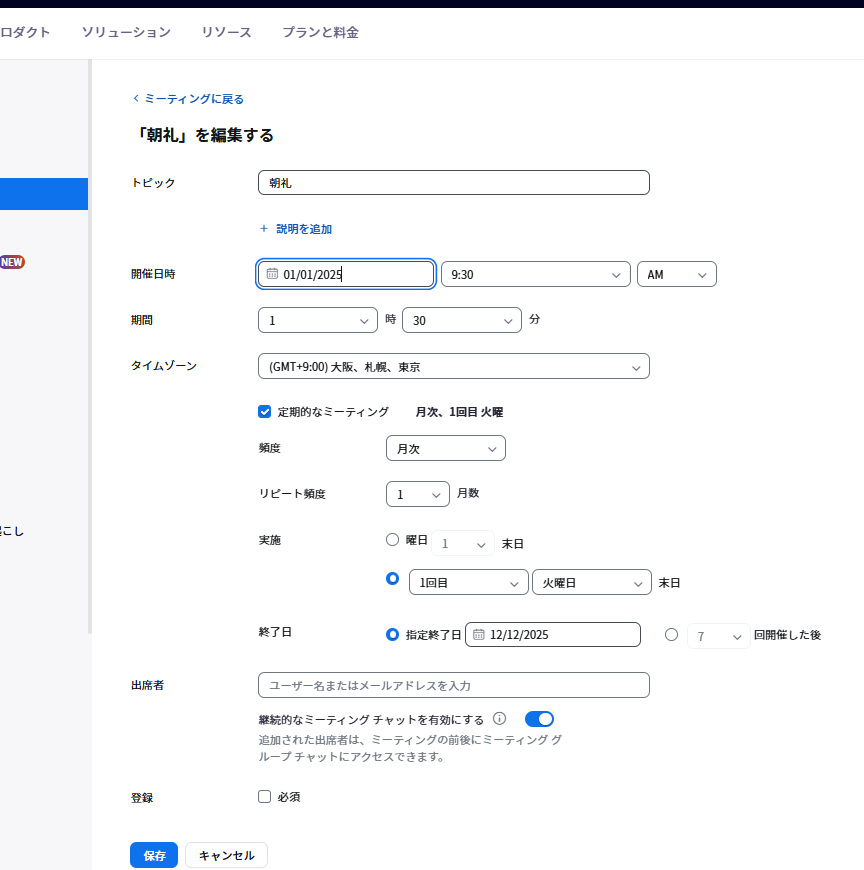
Task: Click the NEW badge in the sidebar
Action: (12, 262)
